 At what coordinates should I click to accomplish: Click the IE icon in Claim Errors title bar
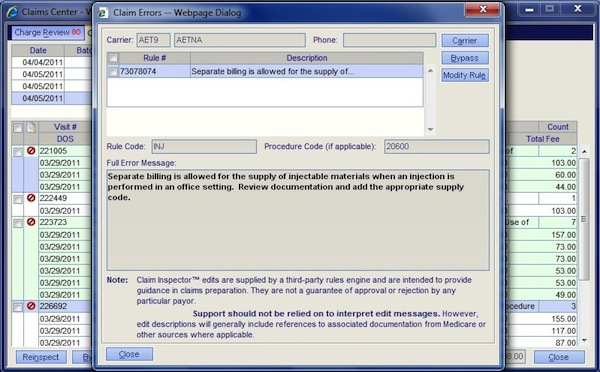(103, 13)
